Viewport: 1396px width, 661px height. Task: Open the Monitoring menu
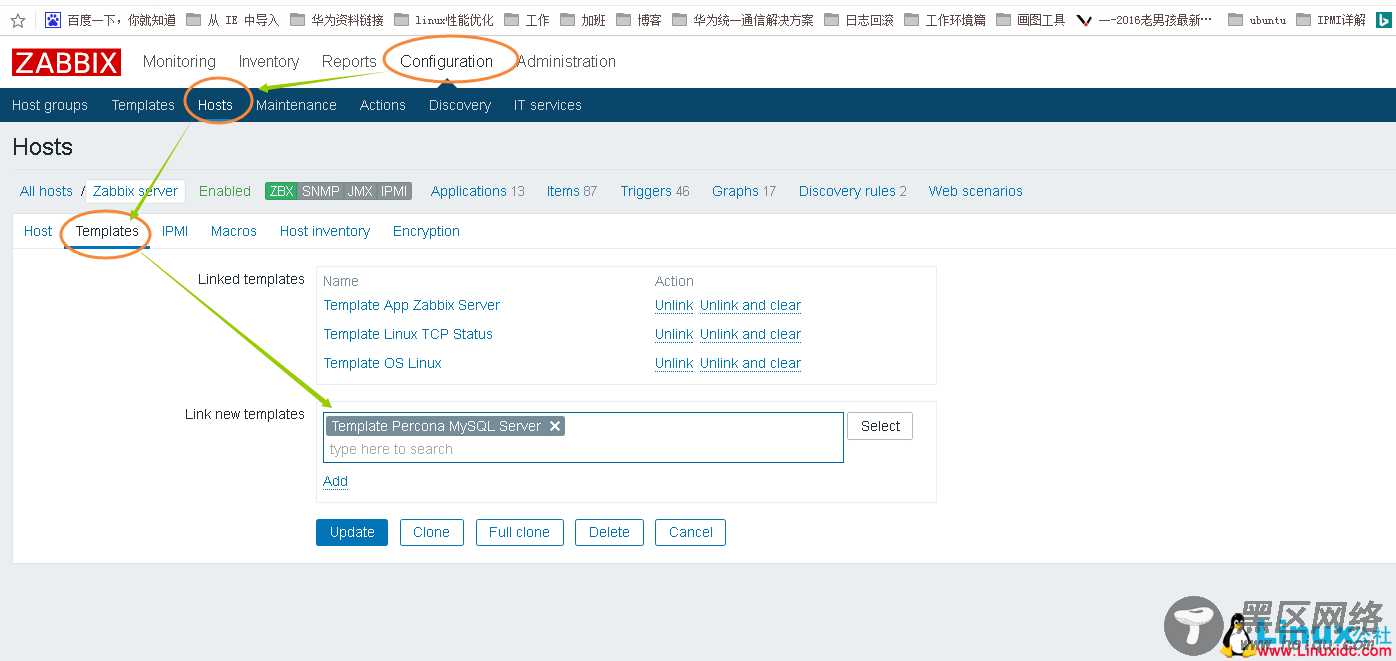pos(179,62)
